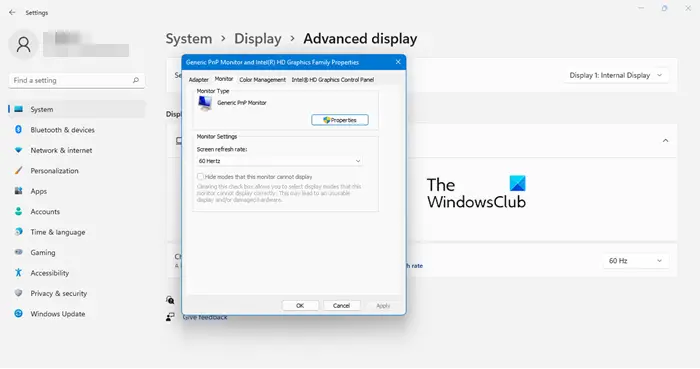This screenshot has height=369, width=700.
Task: Open the Bluetooth & devices icon
Action: 18,129
